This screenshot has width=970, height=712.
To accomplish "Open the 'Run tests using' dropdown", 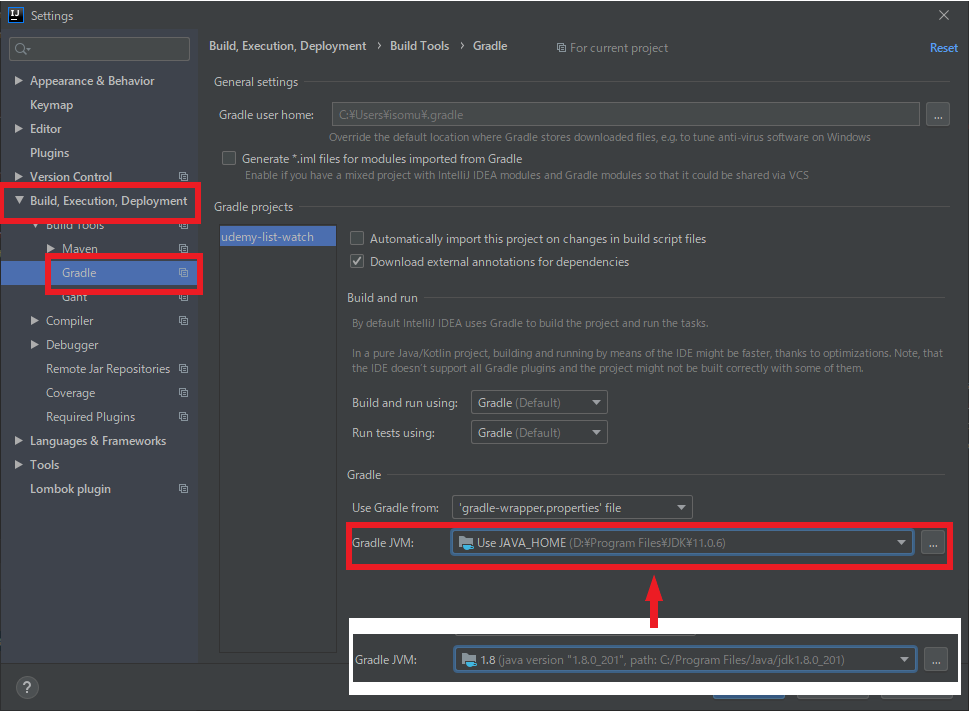I will click(539, 432).
